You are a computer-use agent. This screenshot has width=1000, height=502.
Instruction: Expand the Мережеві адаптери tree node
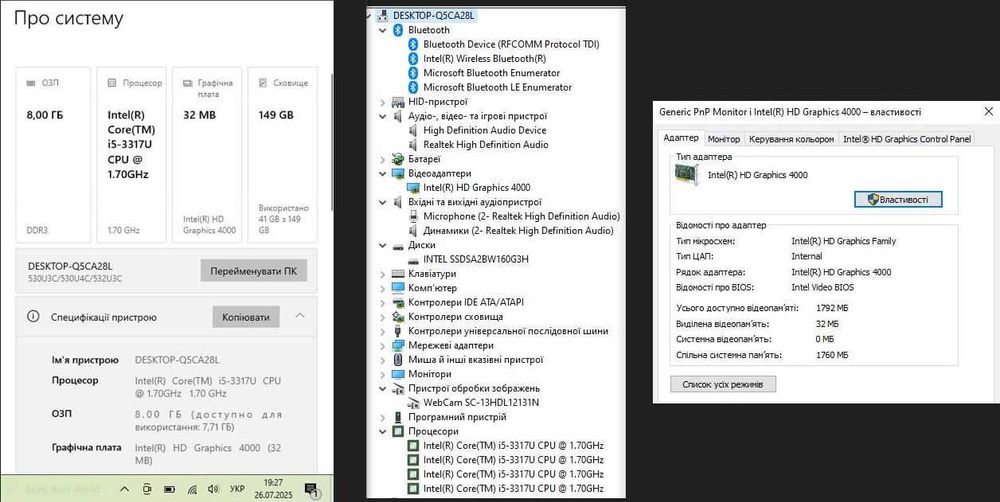point(382,346)
